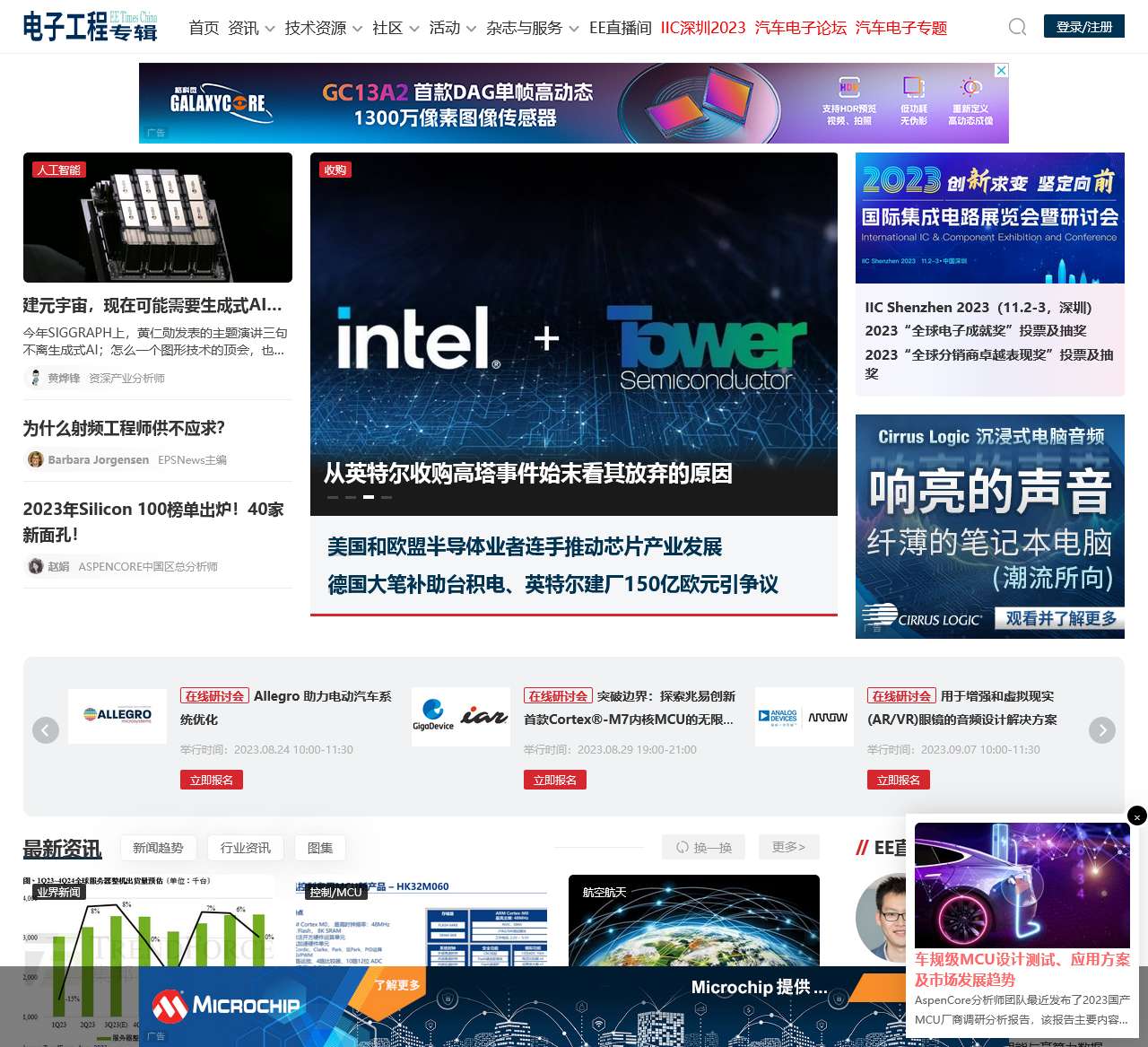The height and width of the screenshot is (1047, 1148).
Task: Click 立即报名 for Allegro webinar
Action: pos(212,780)
